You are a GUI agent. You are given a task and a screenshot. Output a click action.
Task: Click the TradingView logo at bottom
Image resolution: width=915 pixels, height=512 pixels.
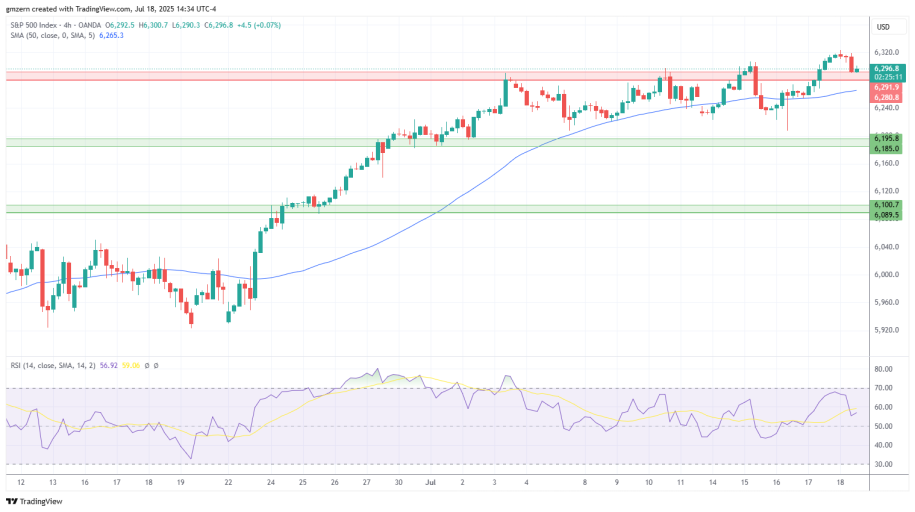tap(34, 501)
